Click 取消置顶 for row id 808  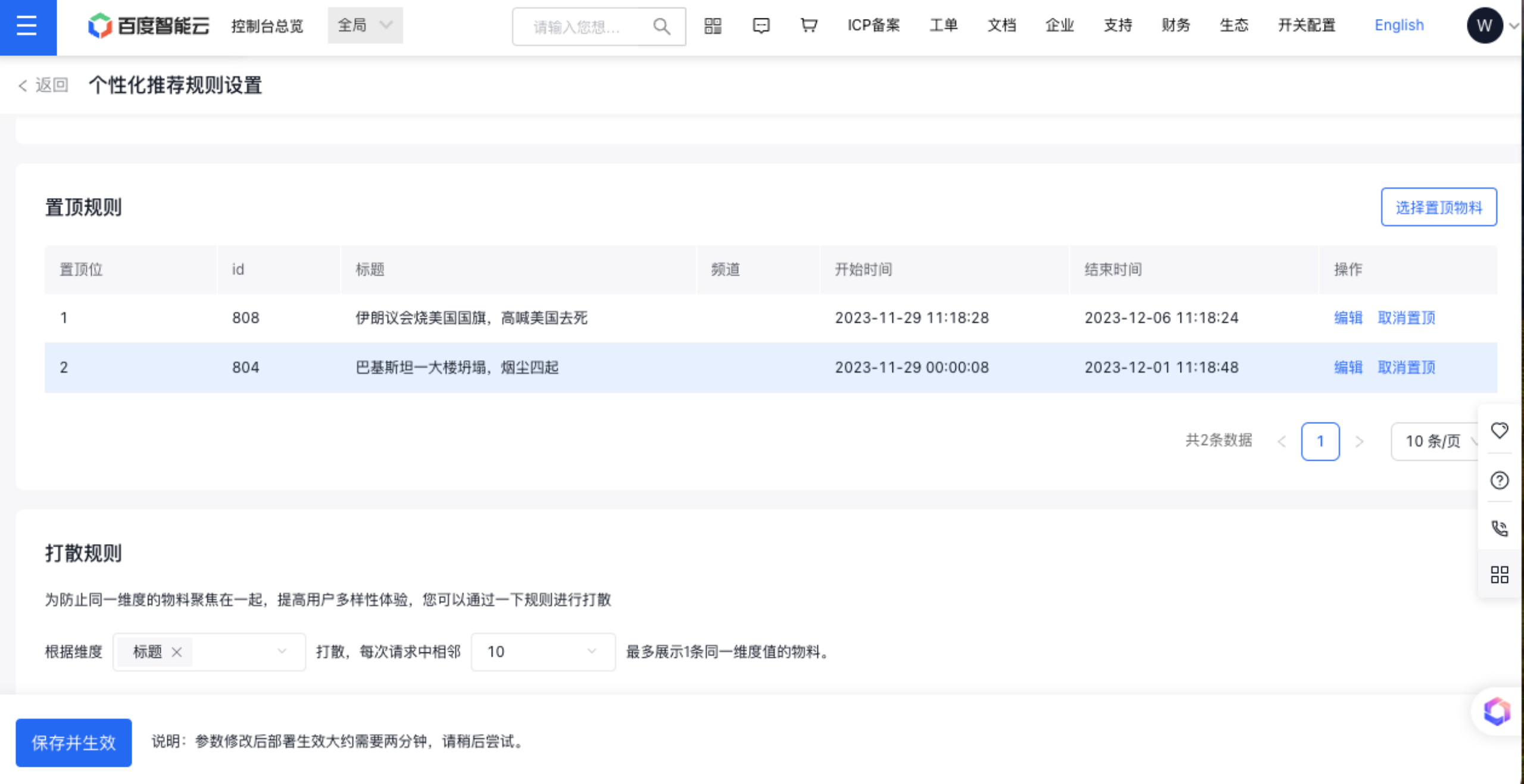[x=1406, y=318]
